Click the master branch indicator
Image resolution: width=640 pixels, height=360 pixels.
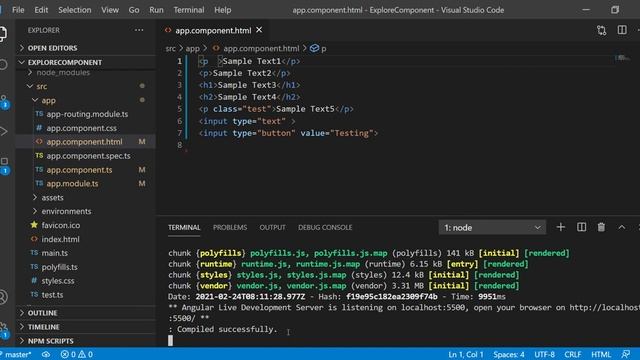16,354
